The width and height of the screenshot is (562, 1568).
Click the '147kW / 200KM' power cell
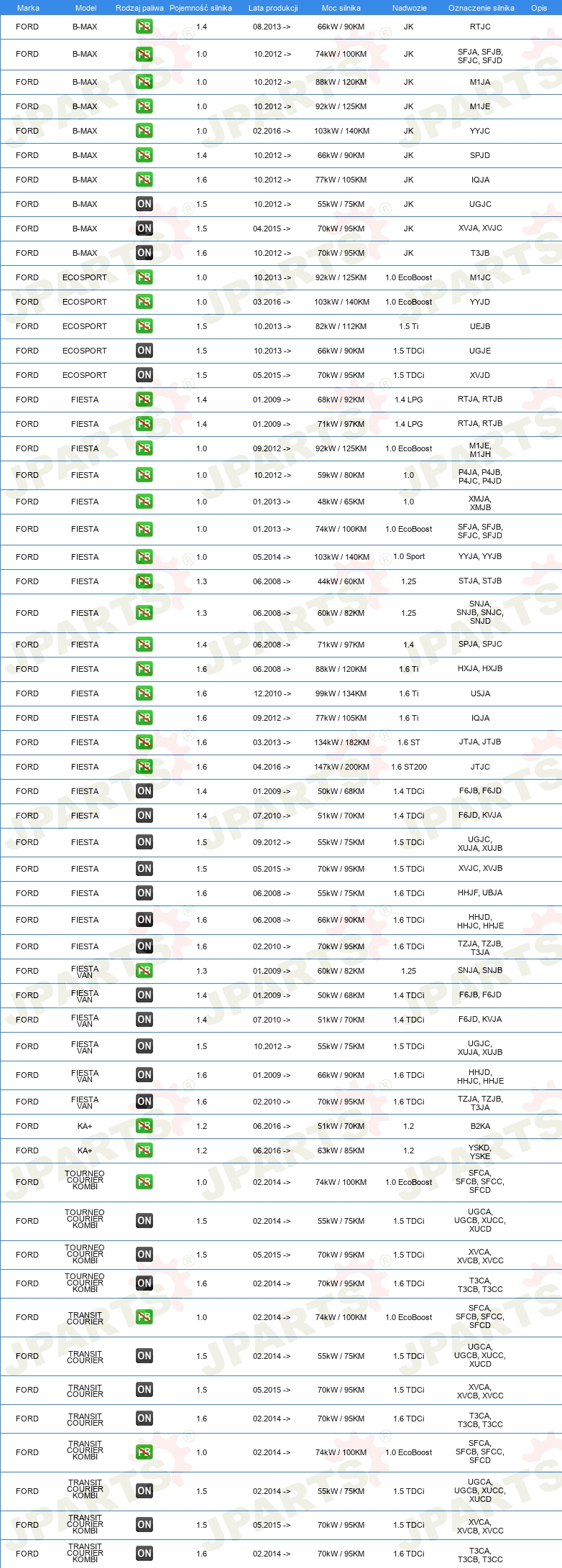click(x=341, y=767)
